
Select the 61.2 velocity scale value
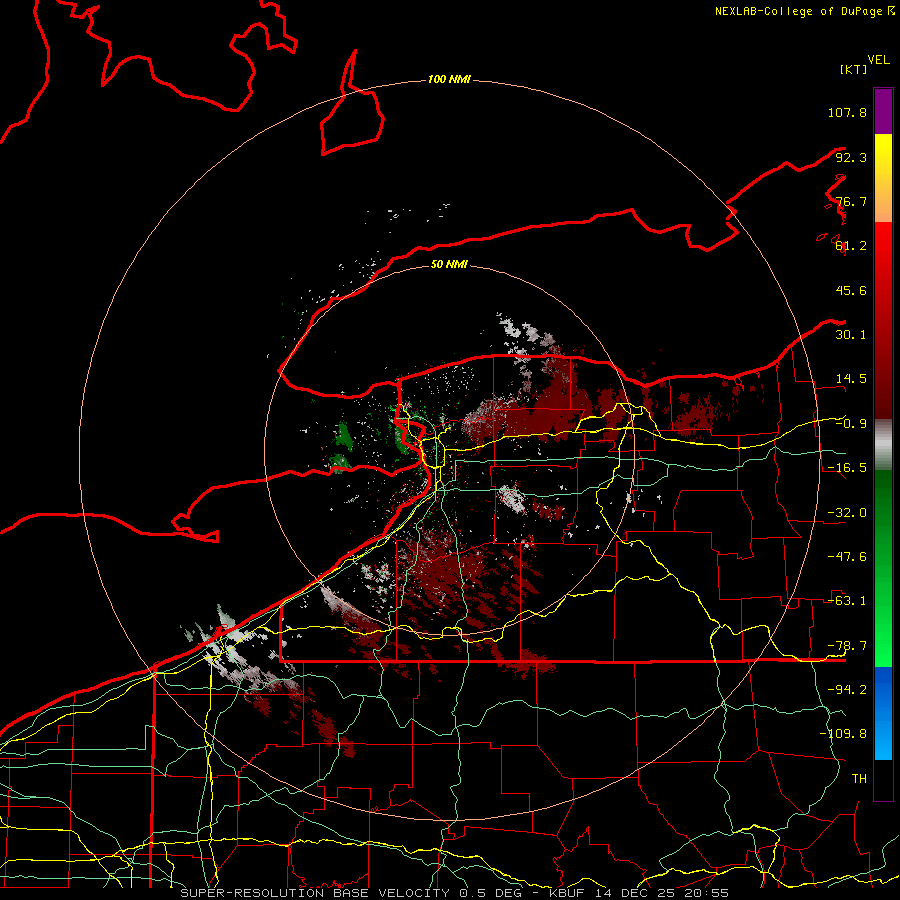click(851, 246)
